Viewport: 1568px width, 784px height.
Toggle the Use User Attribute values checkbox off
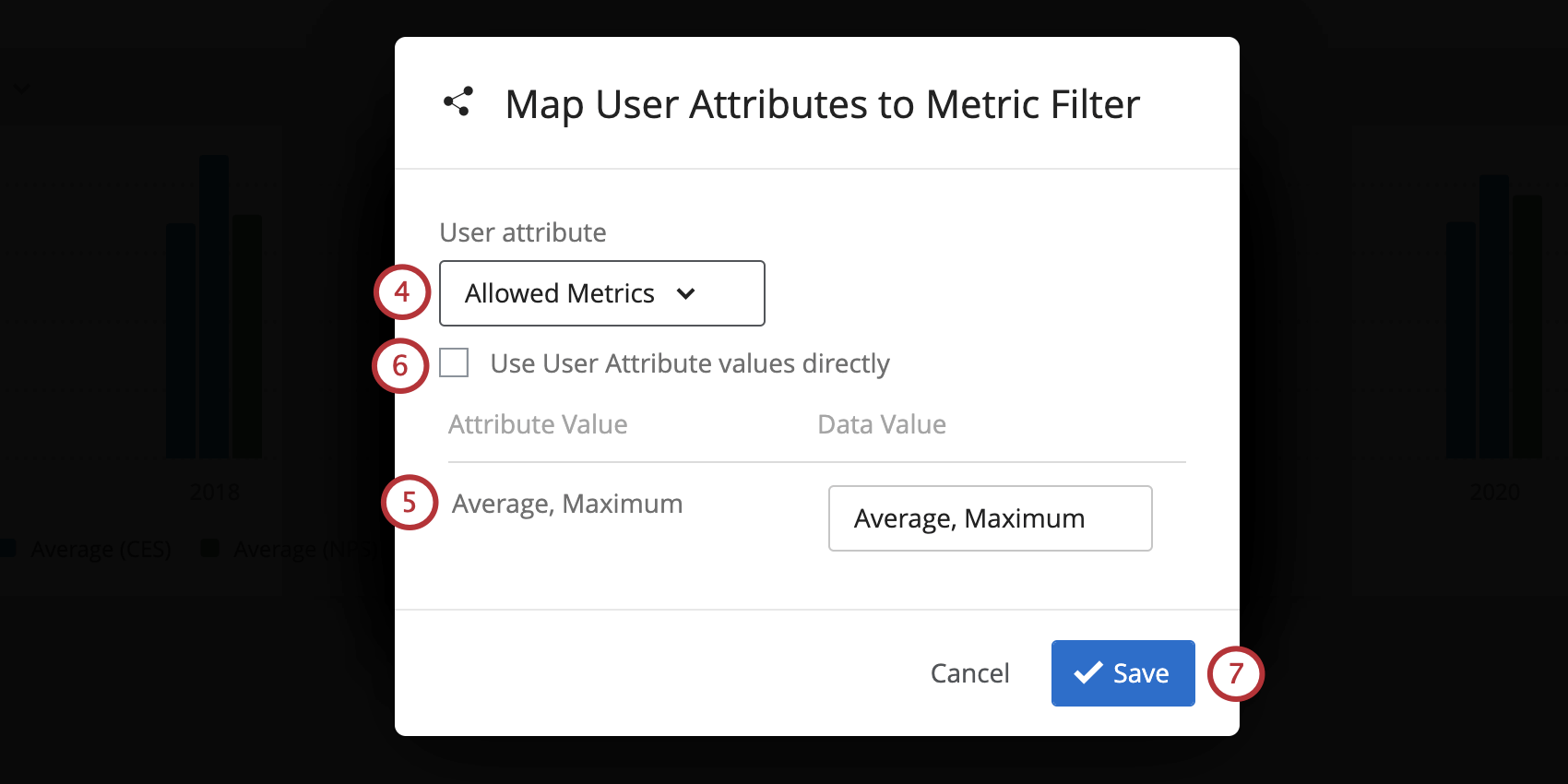pyautogui.click(x=454, y=363)
